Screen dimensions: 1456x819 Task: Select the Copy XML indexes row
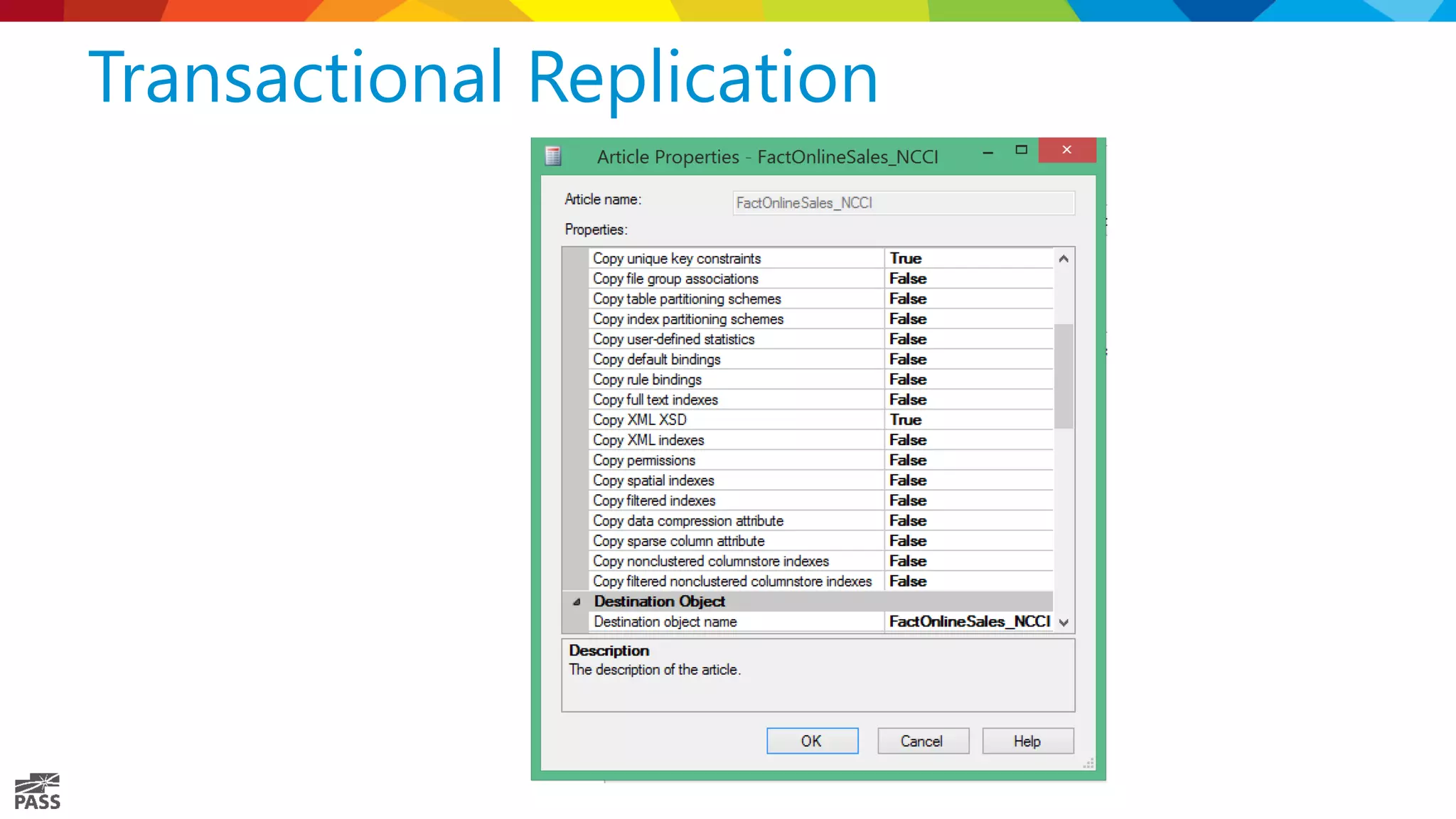tap(821, 440)
